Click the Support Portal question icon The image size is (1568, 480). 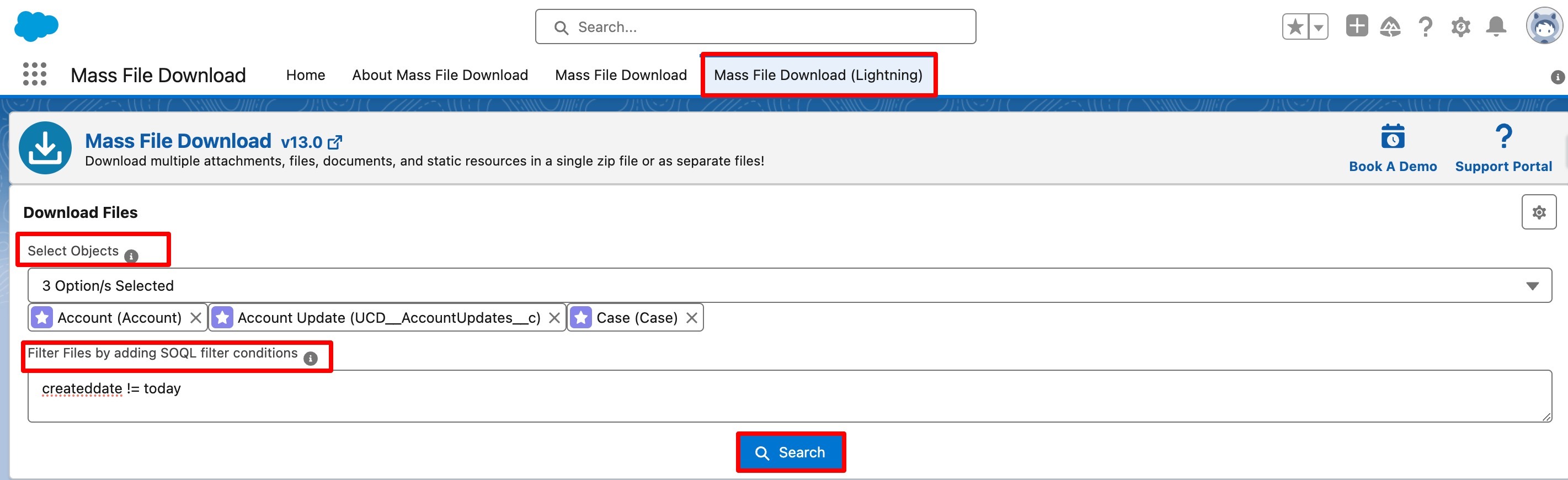pyautogui.click(x=1503, y=136)
